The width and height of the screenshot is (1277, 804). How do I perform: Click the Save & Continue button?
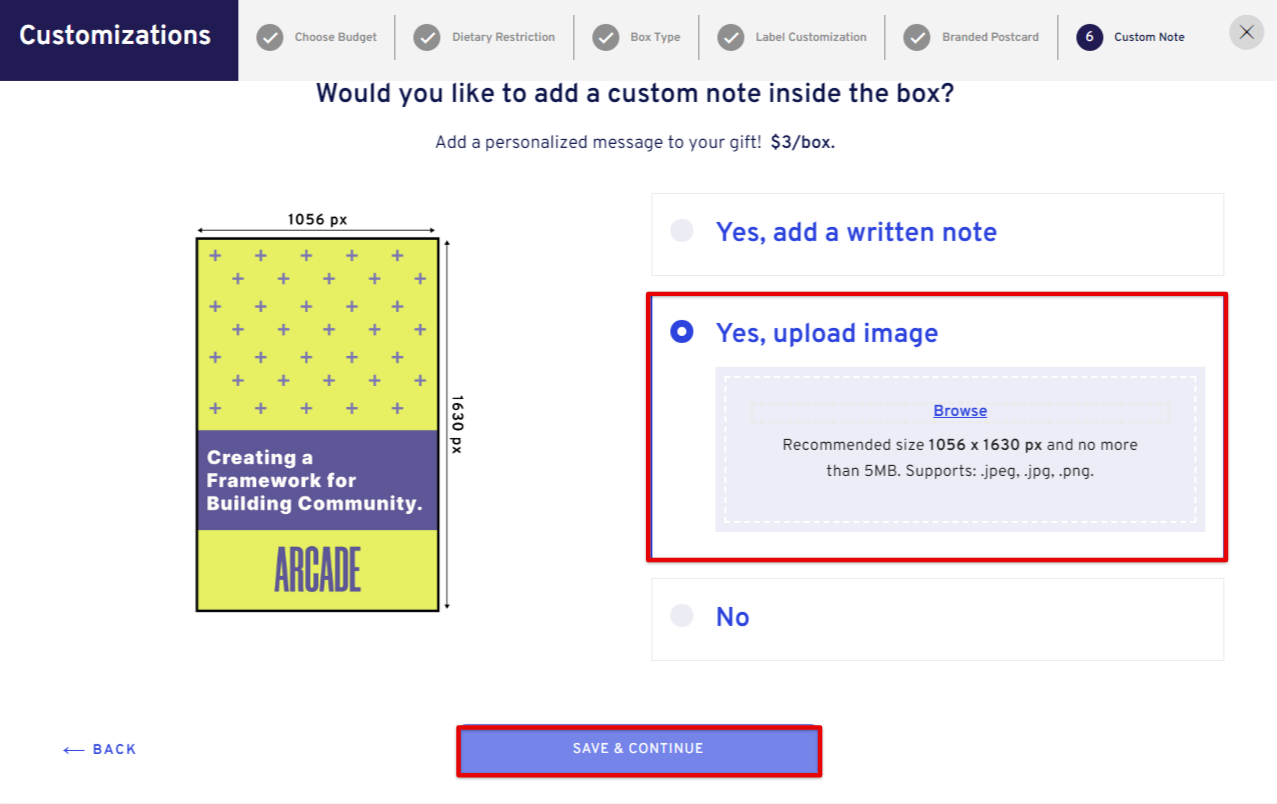(638, 749)
